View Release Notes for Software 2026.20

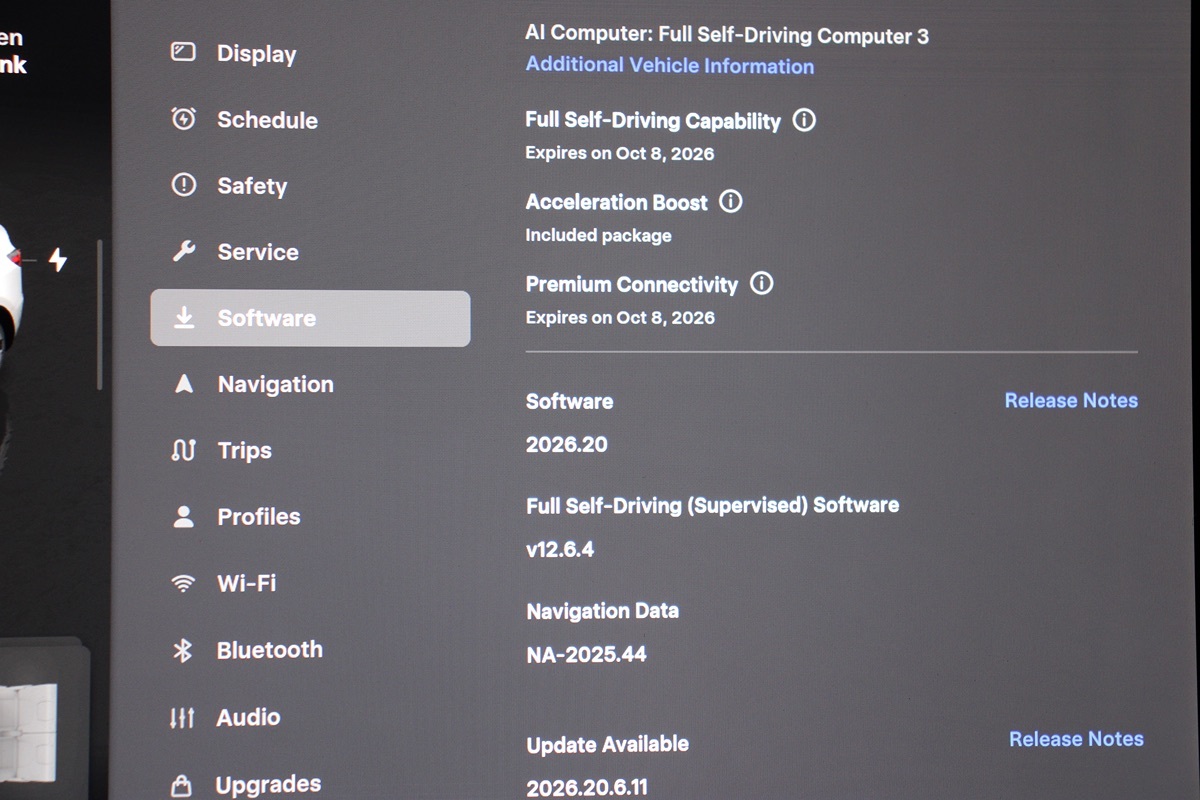1071,400
